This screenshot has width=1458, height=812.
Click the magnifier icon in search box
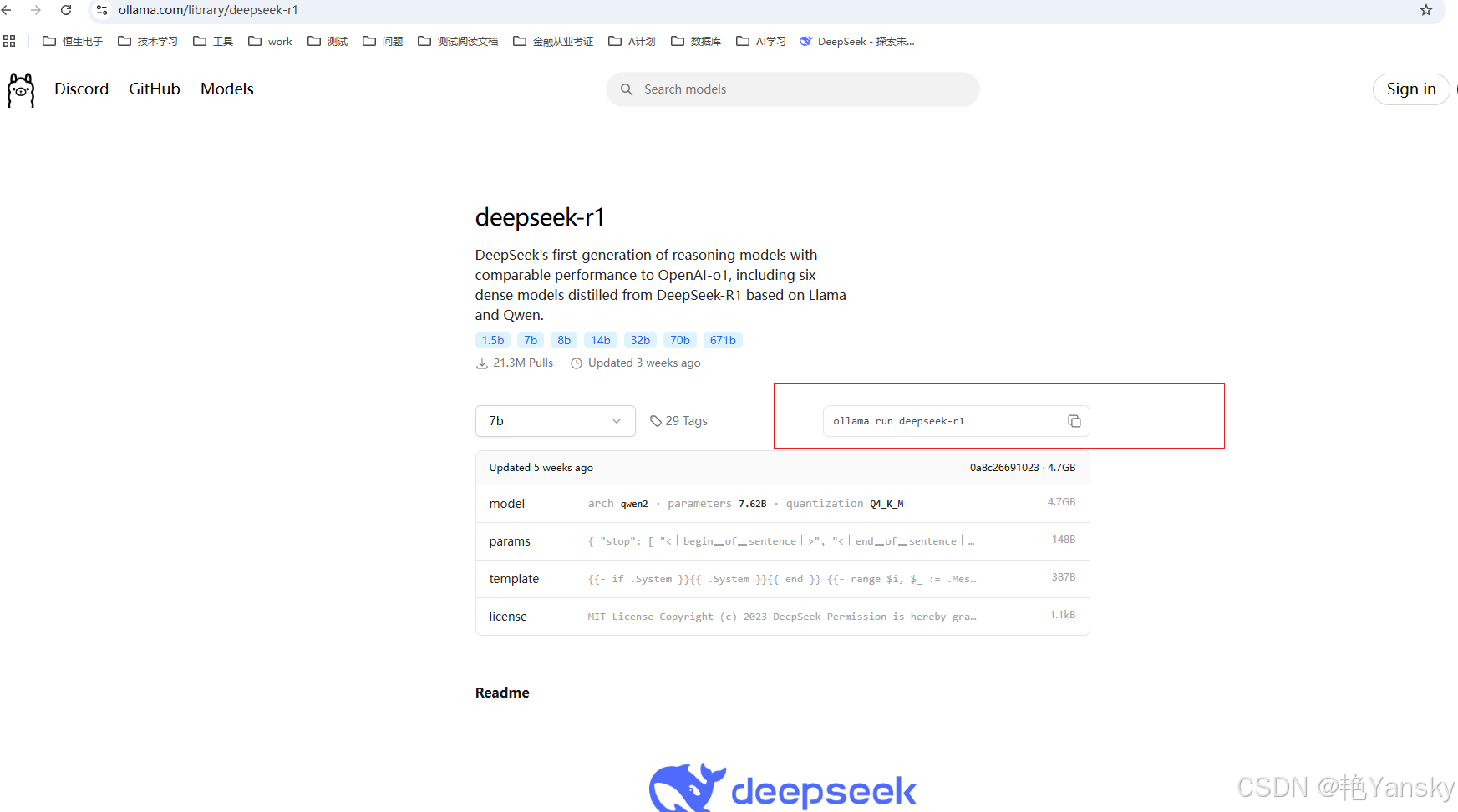pos(627,89)
